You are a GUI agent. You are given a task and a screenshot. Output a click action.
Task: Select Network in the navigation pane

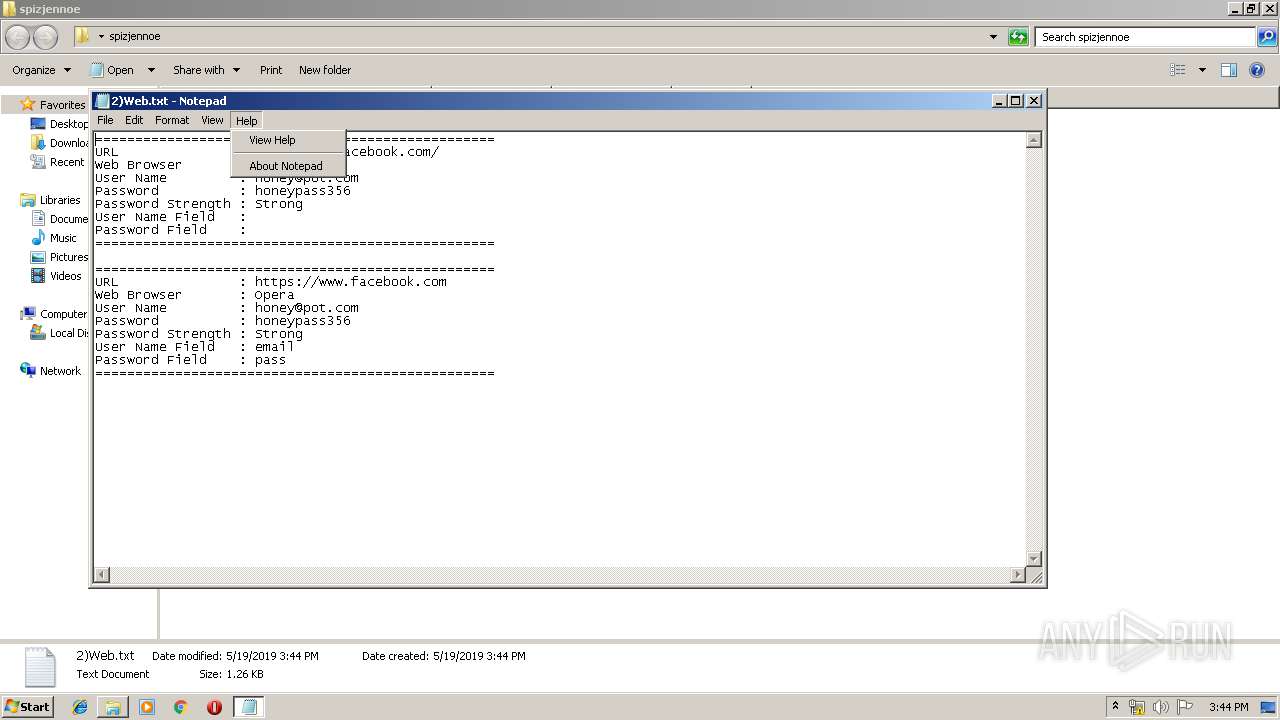50,371
